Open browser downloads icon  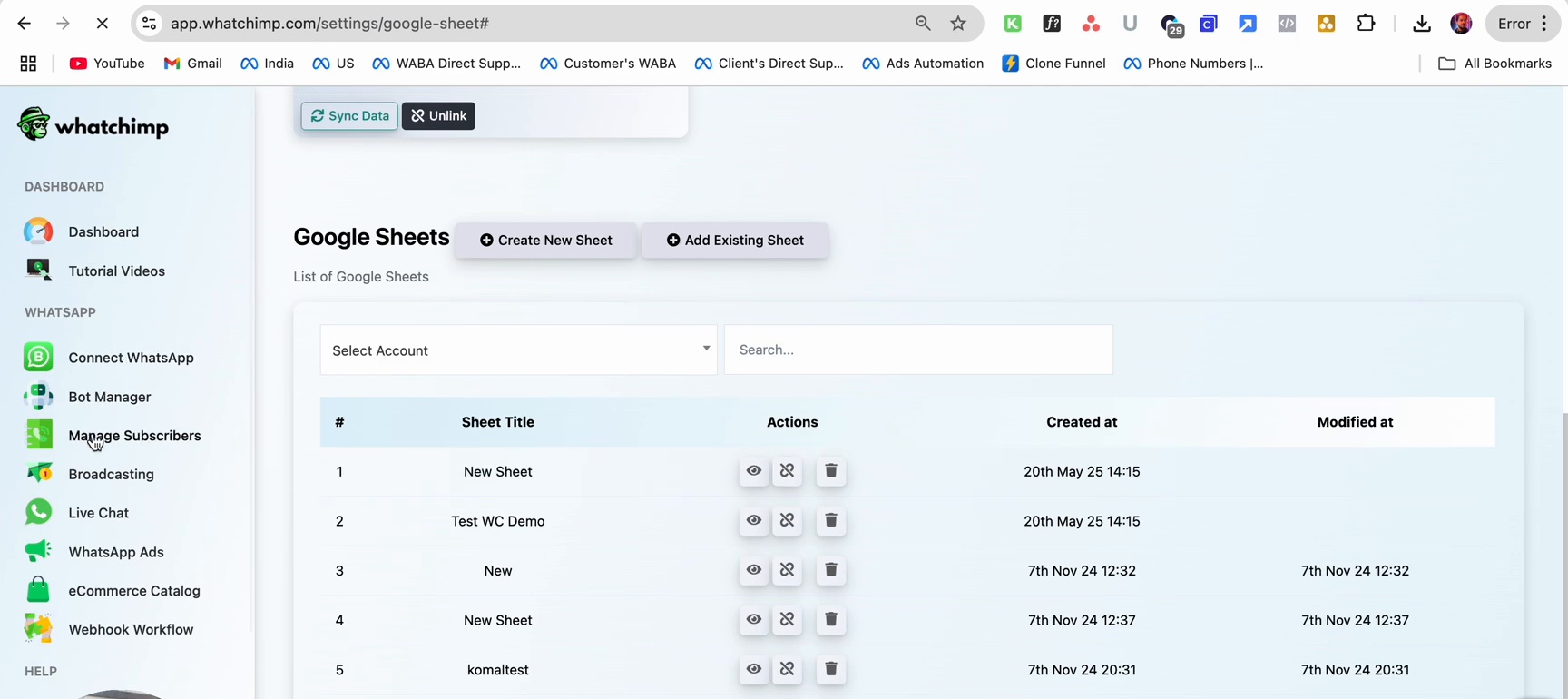1421,24
